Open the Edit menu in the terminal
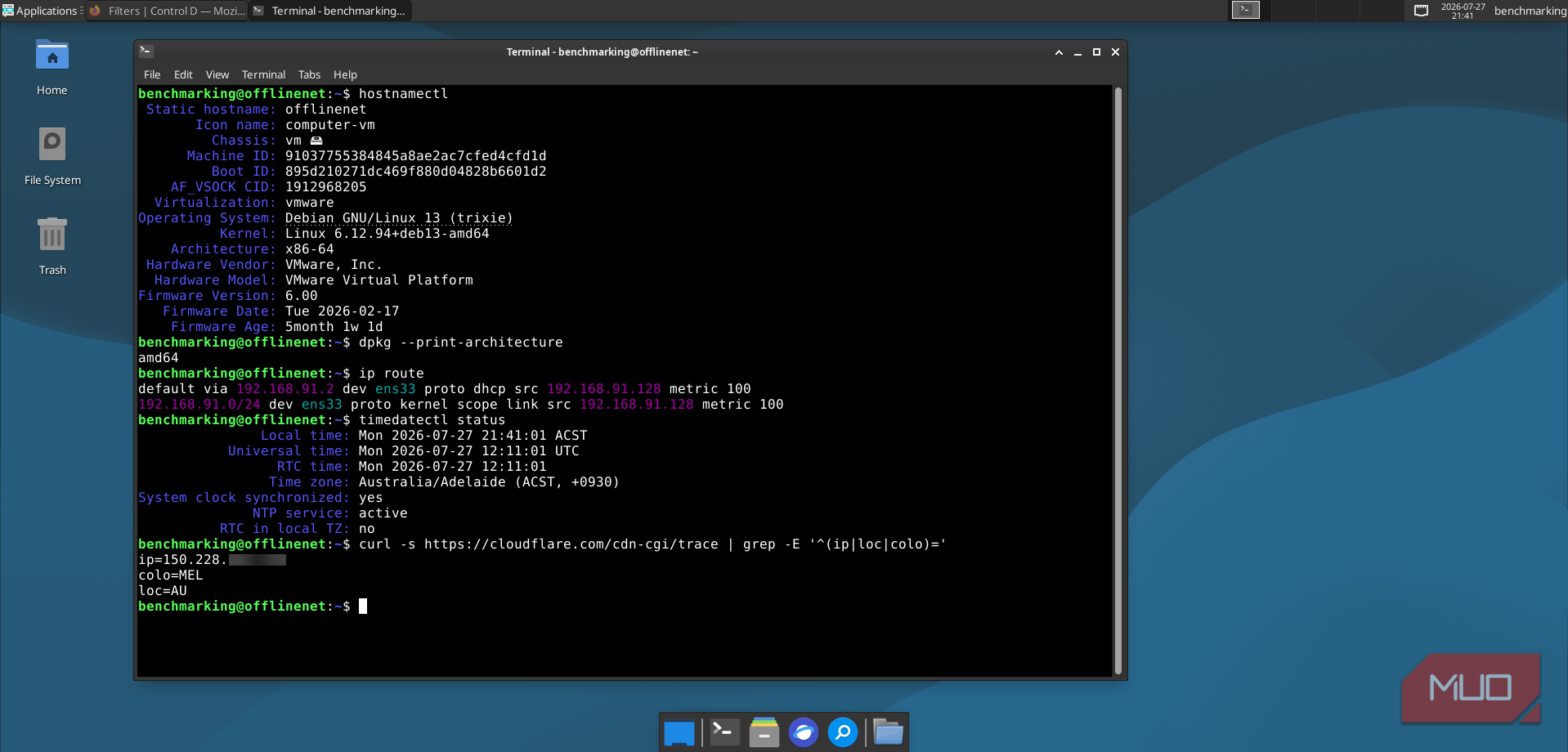The image size is (1568, 752). pos(183,74)
